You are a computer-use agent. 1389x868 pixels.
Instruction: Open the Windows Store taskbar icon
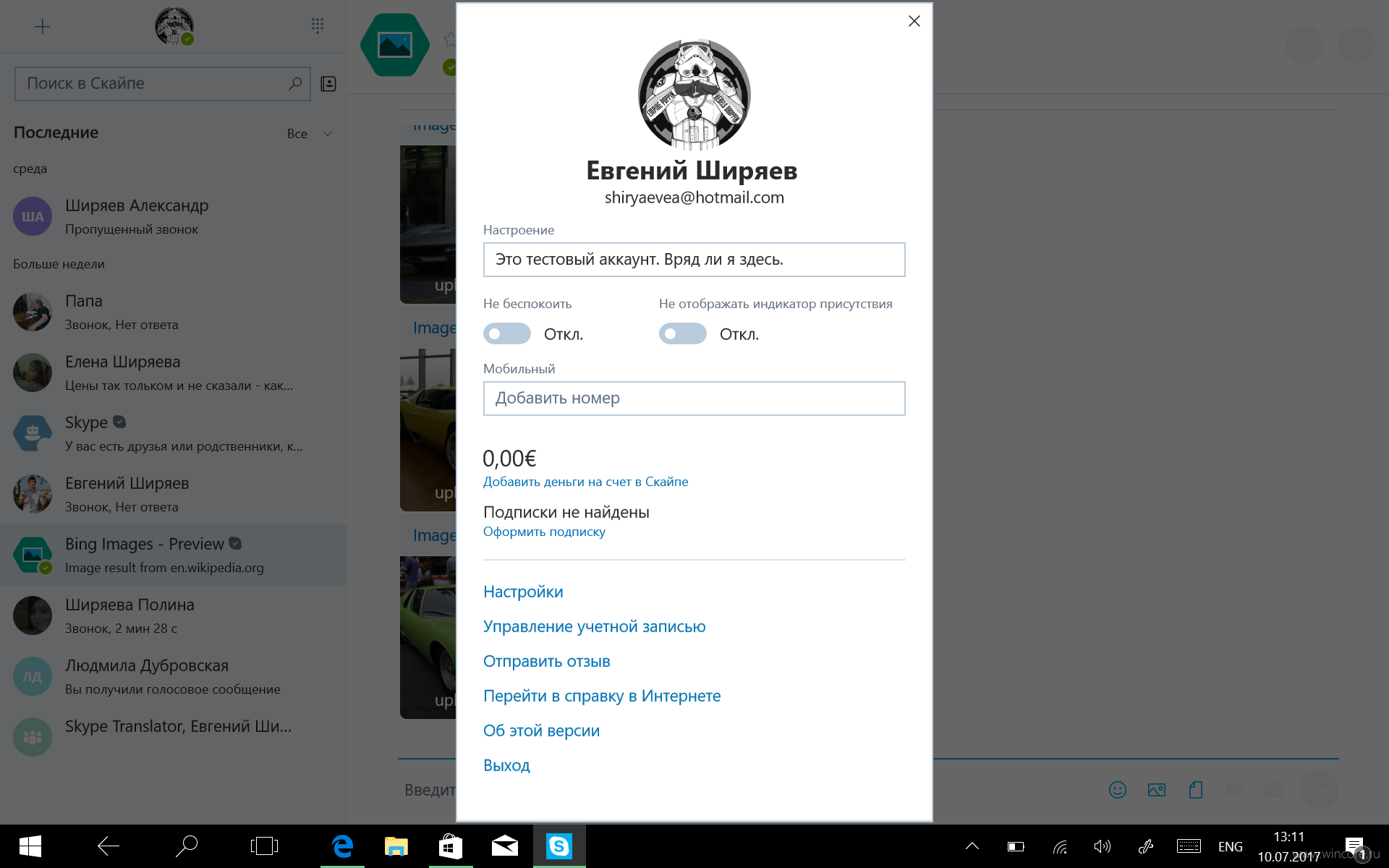click(451, 846)
